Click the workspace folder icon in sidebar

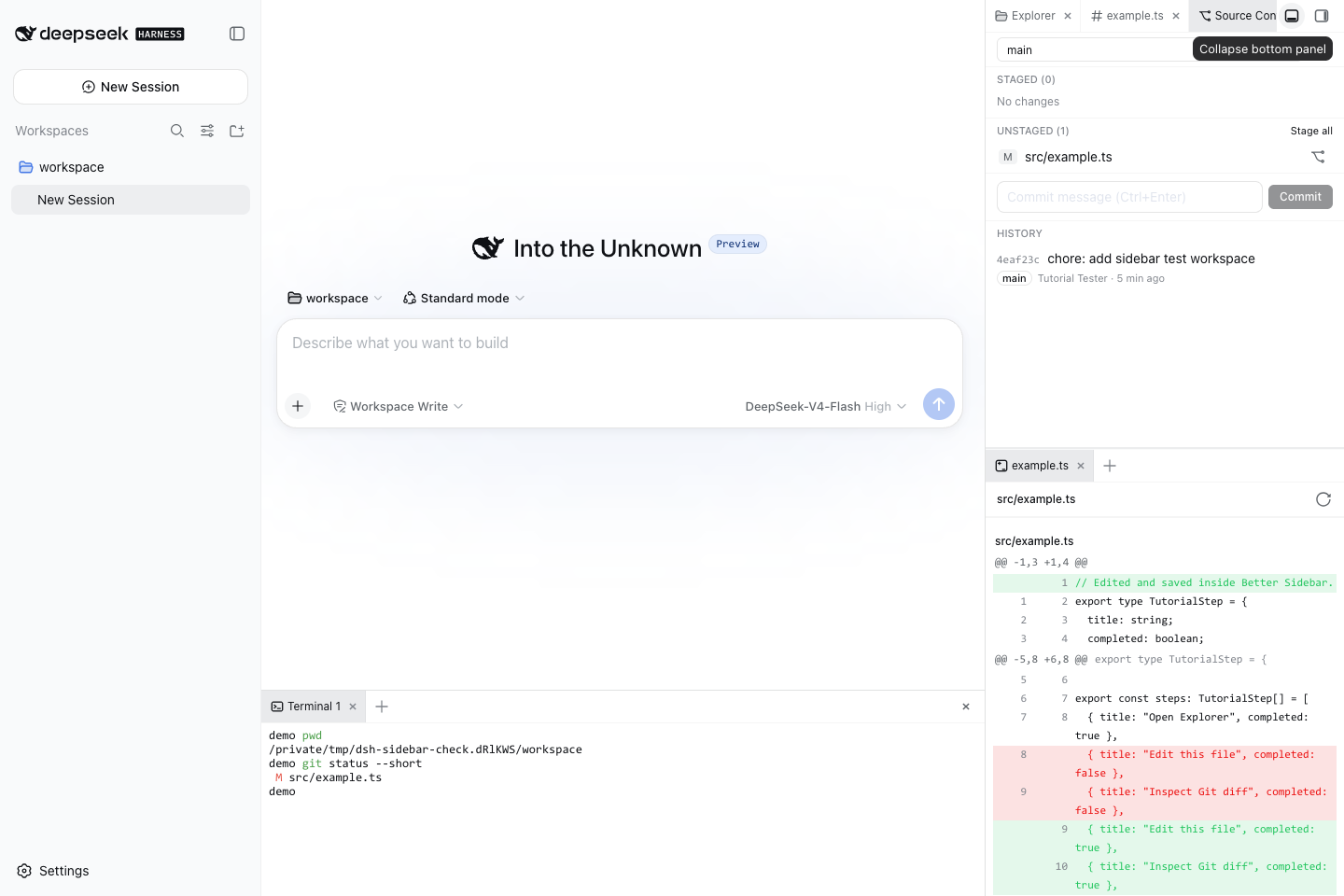(x=26, y=167)
